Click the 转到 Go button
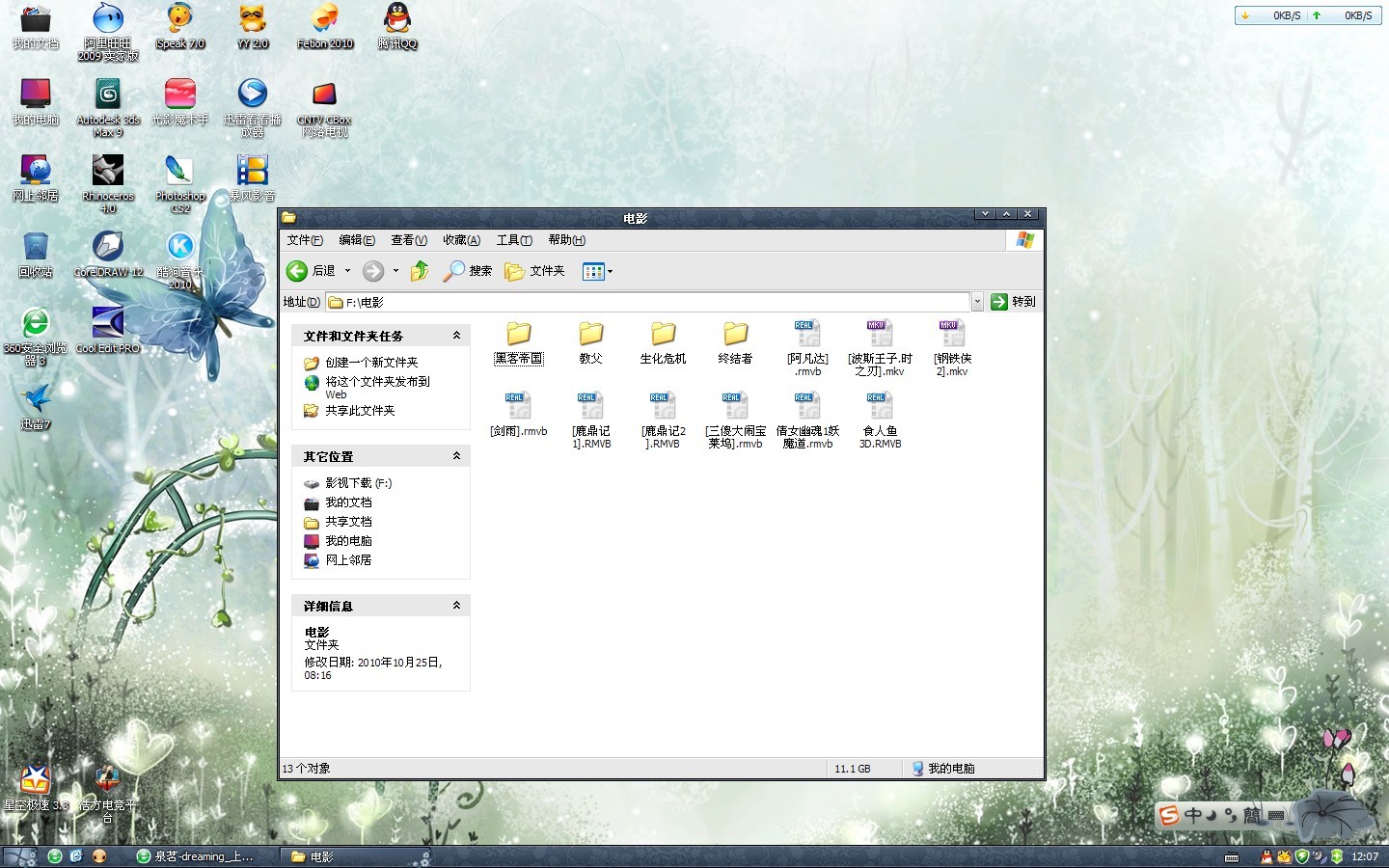1389x868 pixels. point(1013,302)
